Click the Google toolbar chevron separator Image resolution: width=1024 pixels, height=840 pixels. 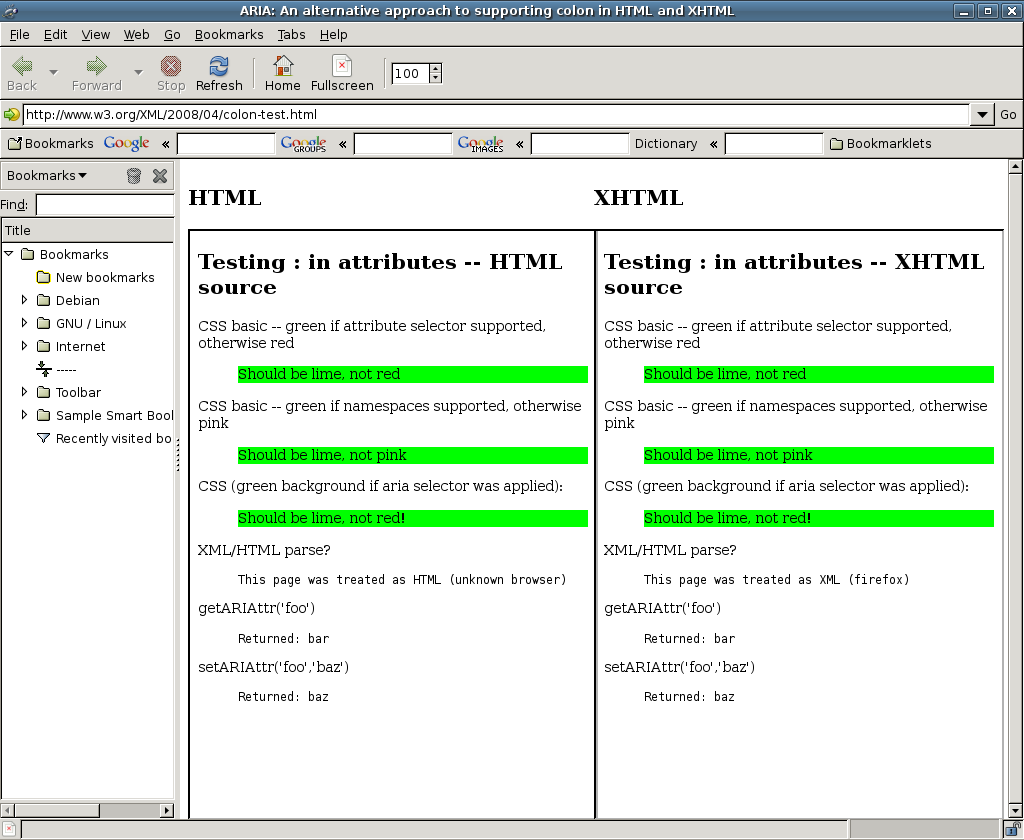pos(165,144)
